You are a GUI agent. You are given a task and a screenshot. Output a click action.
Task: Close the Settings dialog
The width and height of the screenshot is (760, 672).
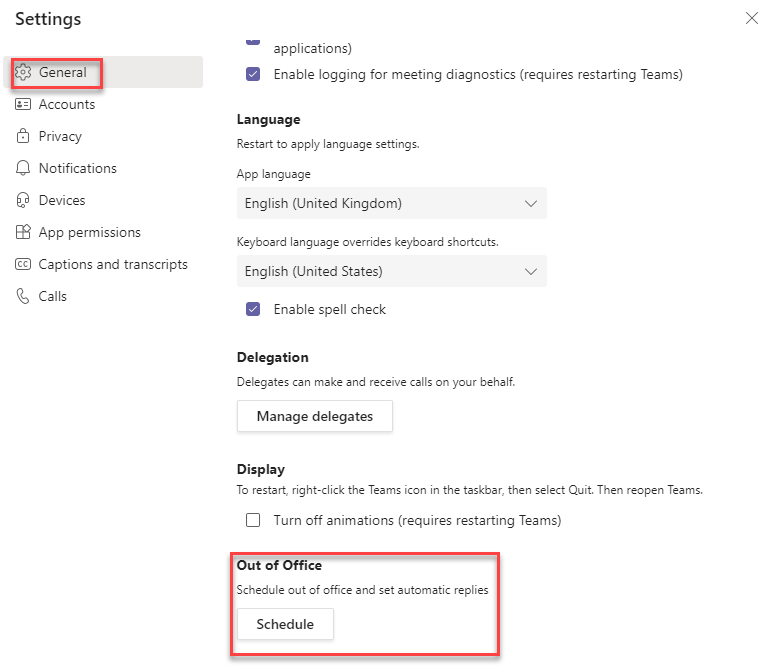click(751, 18)
